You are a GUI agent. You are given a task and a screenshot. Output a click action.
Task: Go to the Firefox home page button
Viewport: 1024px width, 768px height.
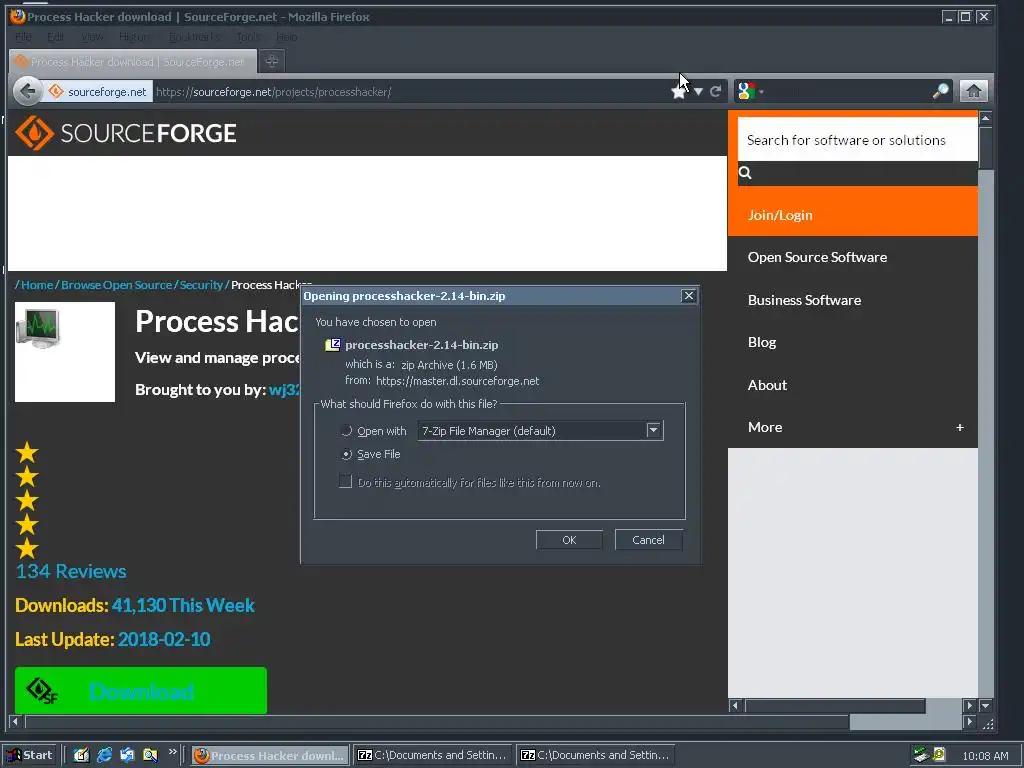click(973, 91)
